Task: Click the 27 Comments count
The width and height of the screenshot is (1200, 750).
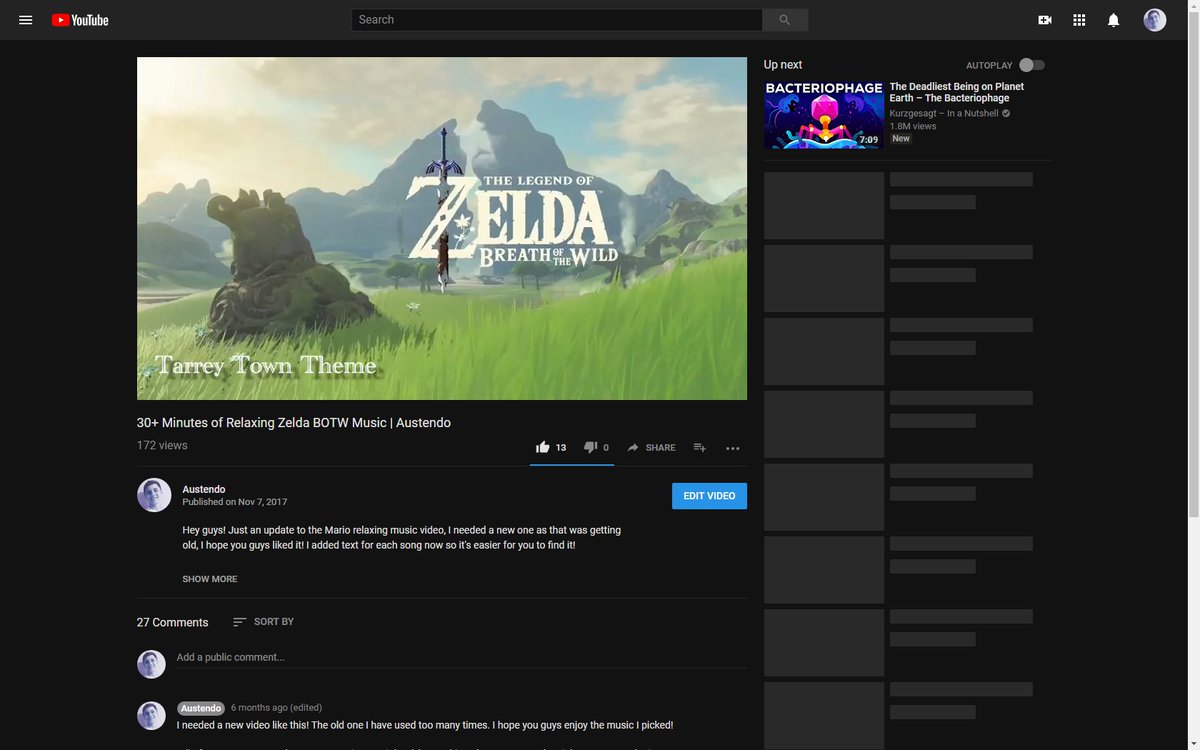Action: 173,622
